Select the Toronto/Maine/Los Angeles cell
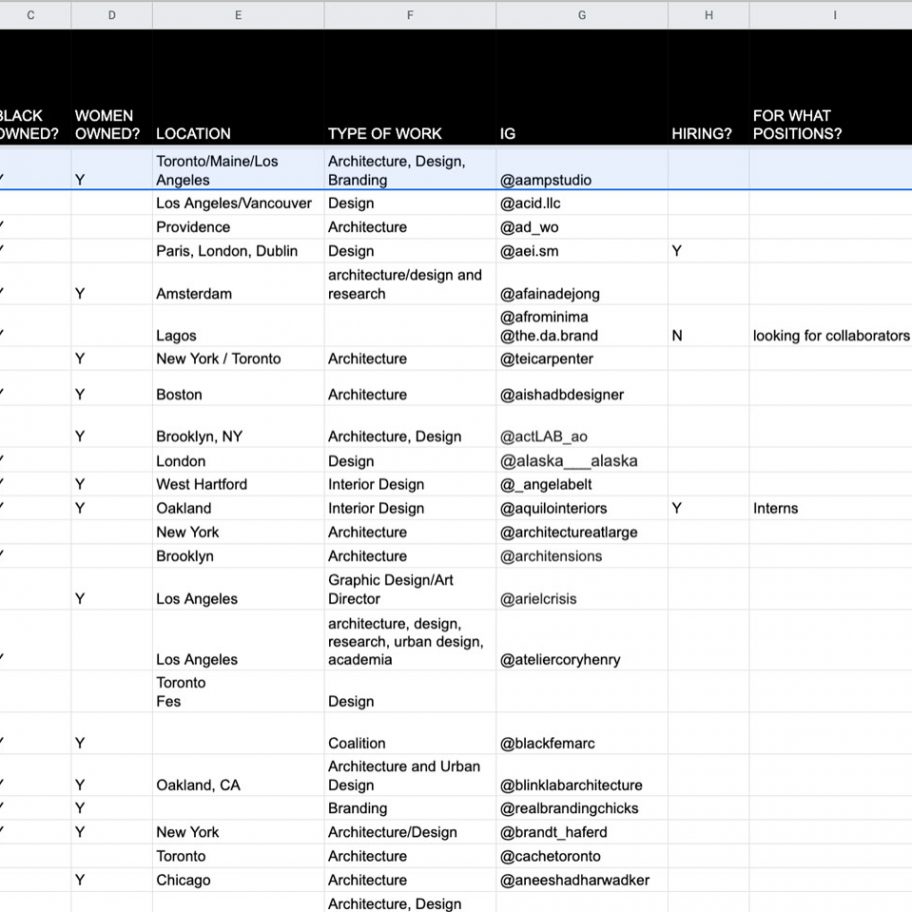The image size is (912, 912). 238,168
